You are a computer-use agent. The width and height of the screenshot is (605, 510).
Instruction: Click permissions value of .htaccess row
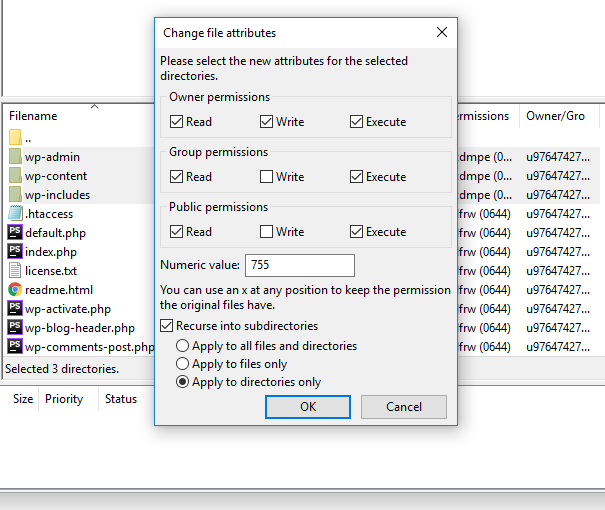(484, 213)
